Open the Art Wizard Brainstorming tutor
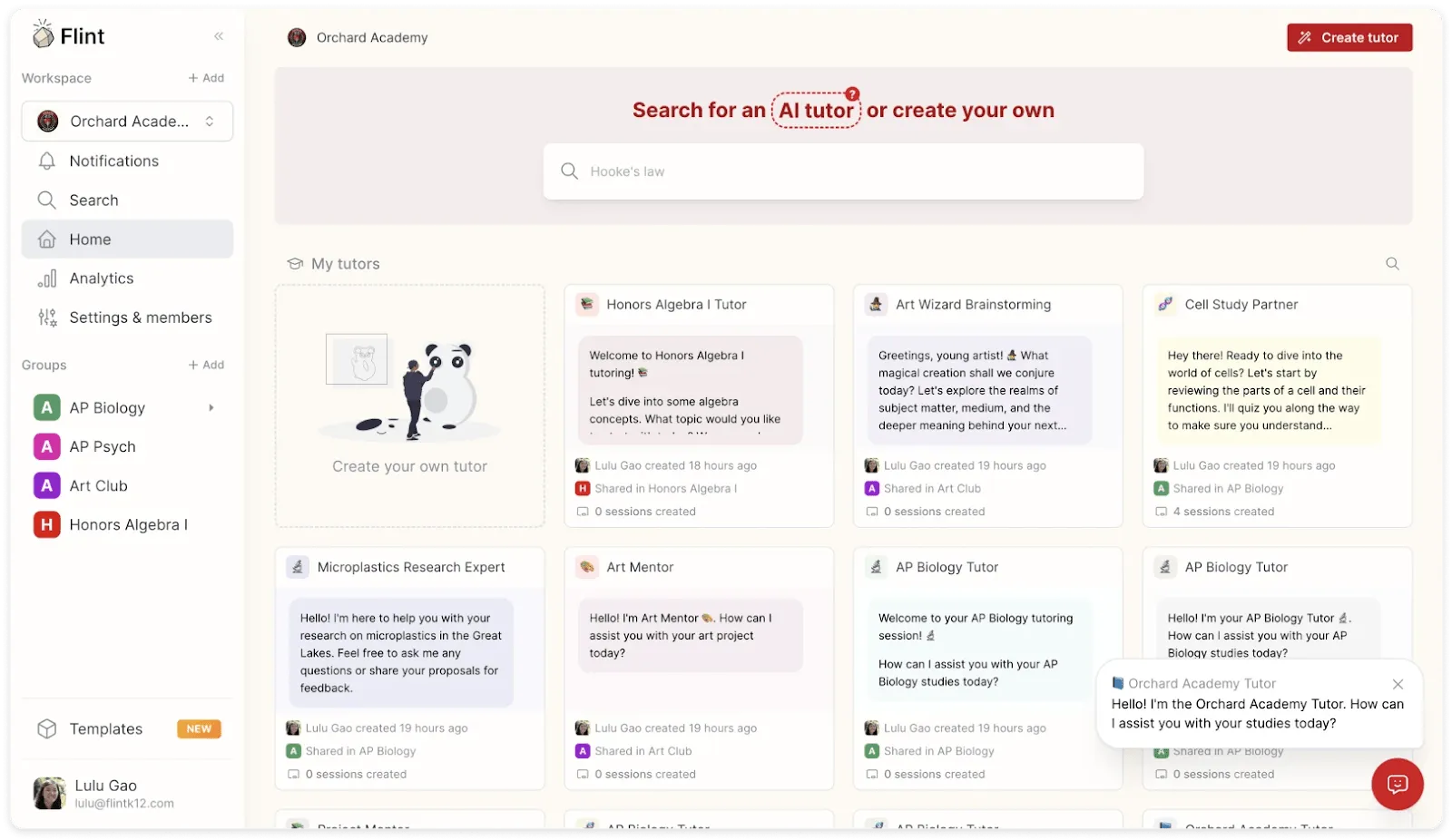Screen dimensions: 1452x840 click(988, 405)
